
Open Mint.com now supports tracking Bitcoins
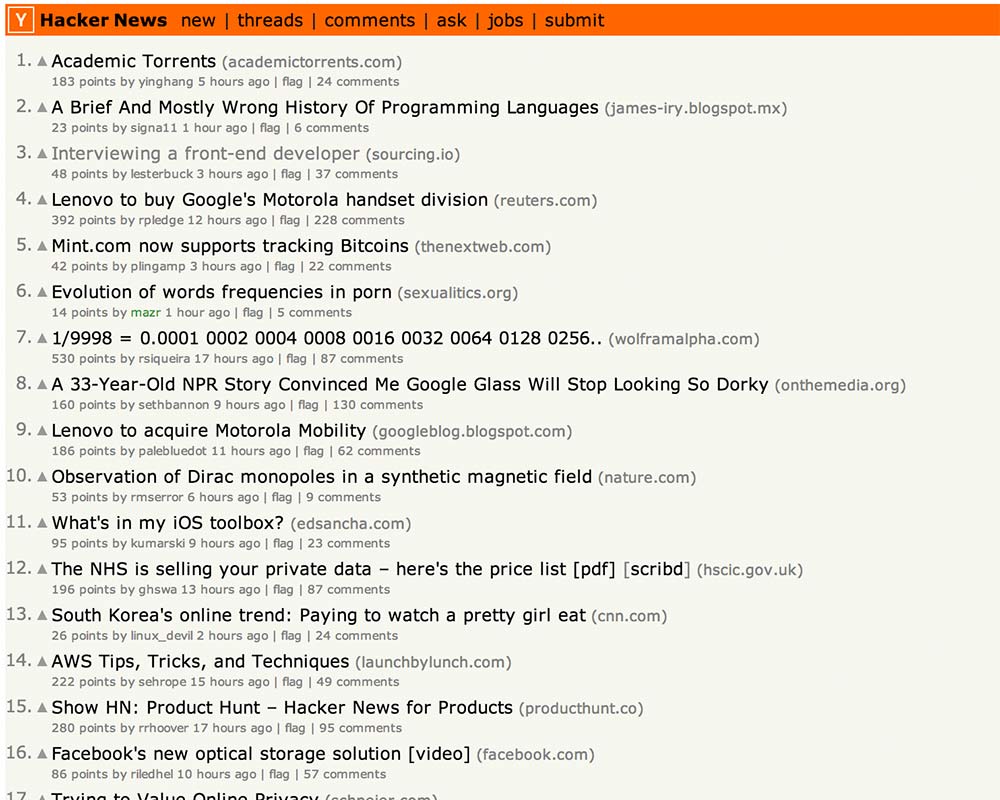coord(230,246)
